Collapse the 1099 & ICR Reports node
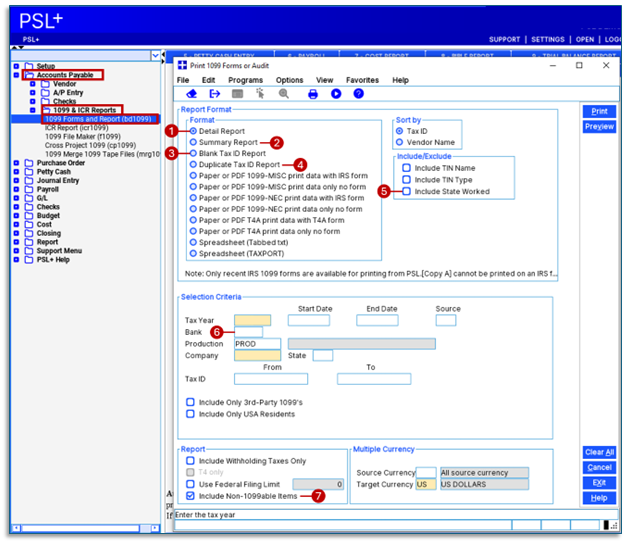Viewport: 626px width, 542px height. [x=33, y=110]
